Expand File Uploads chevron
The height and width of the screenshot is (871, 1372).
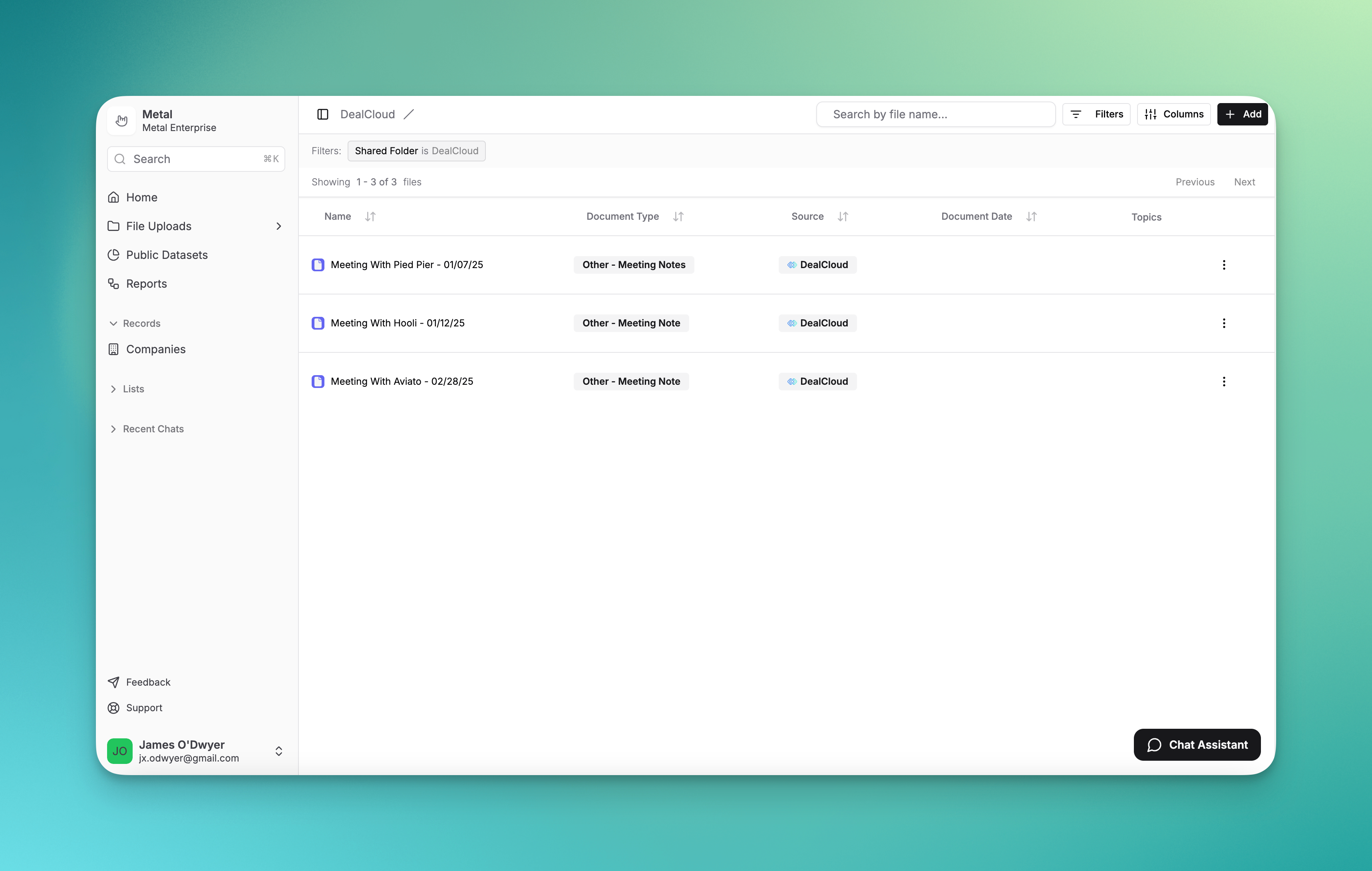278,226
